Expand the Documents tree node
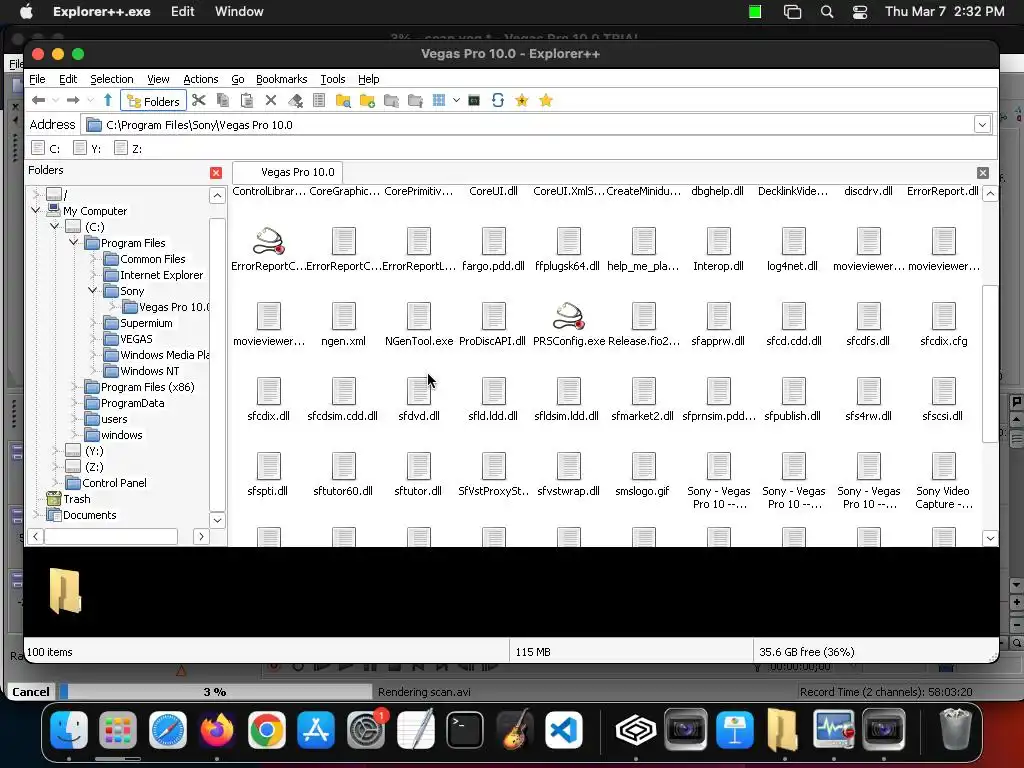 36,515
